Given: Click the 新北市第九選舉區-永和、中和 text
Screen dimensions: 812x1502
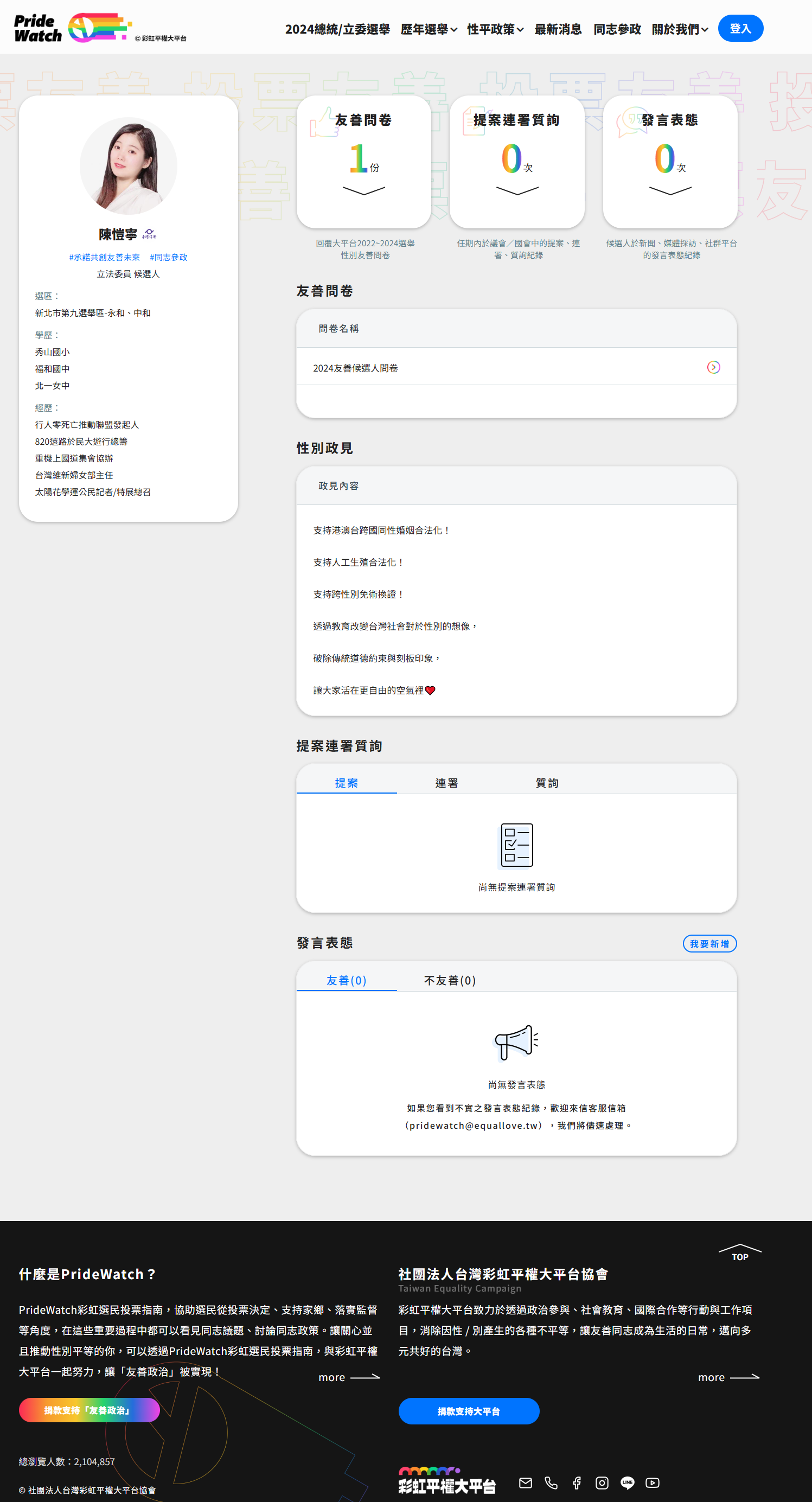Looking at the screenshot, I should coord(93,313).
